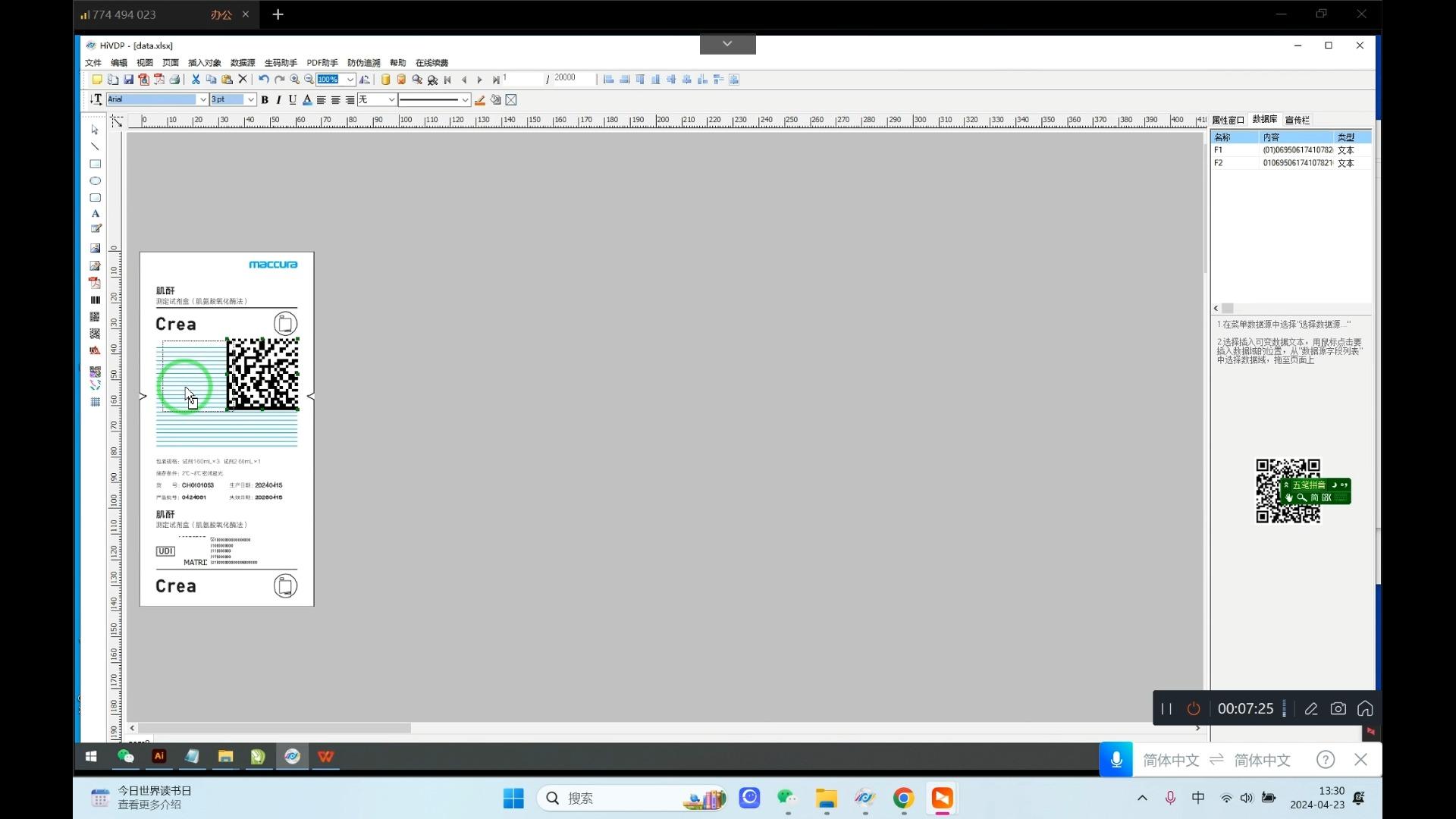Click the Undo arrow icon
Image resolution: width=1456 pixels, height=819 pixels.
pos(263,80)
